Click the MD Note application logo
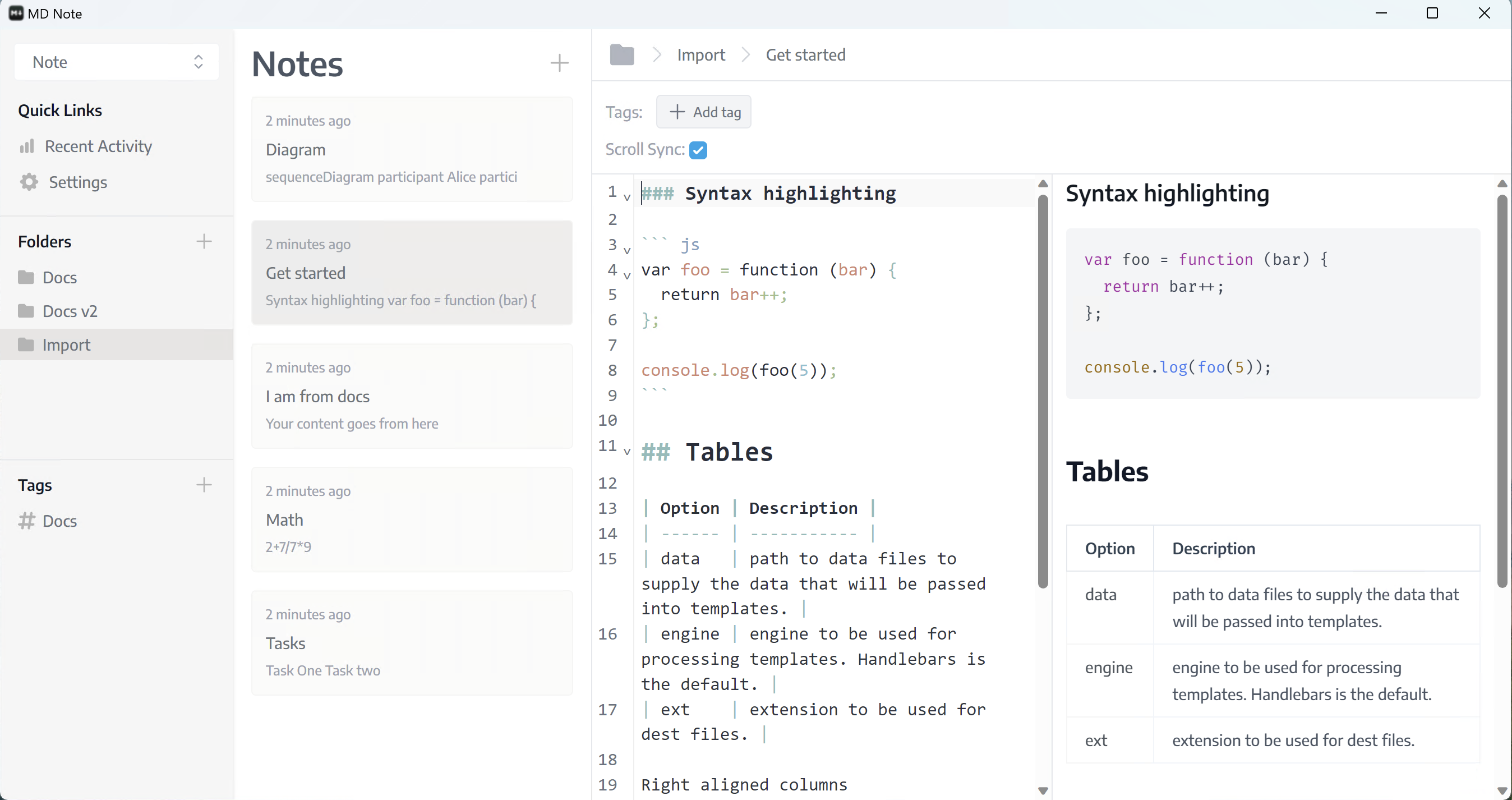 (16, 13)
